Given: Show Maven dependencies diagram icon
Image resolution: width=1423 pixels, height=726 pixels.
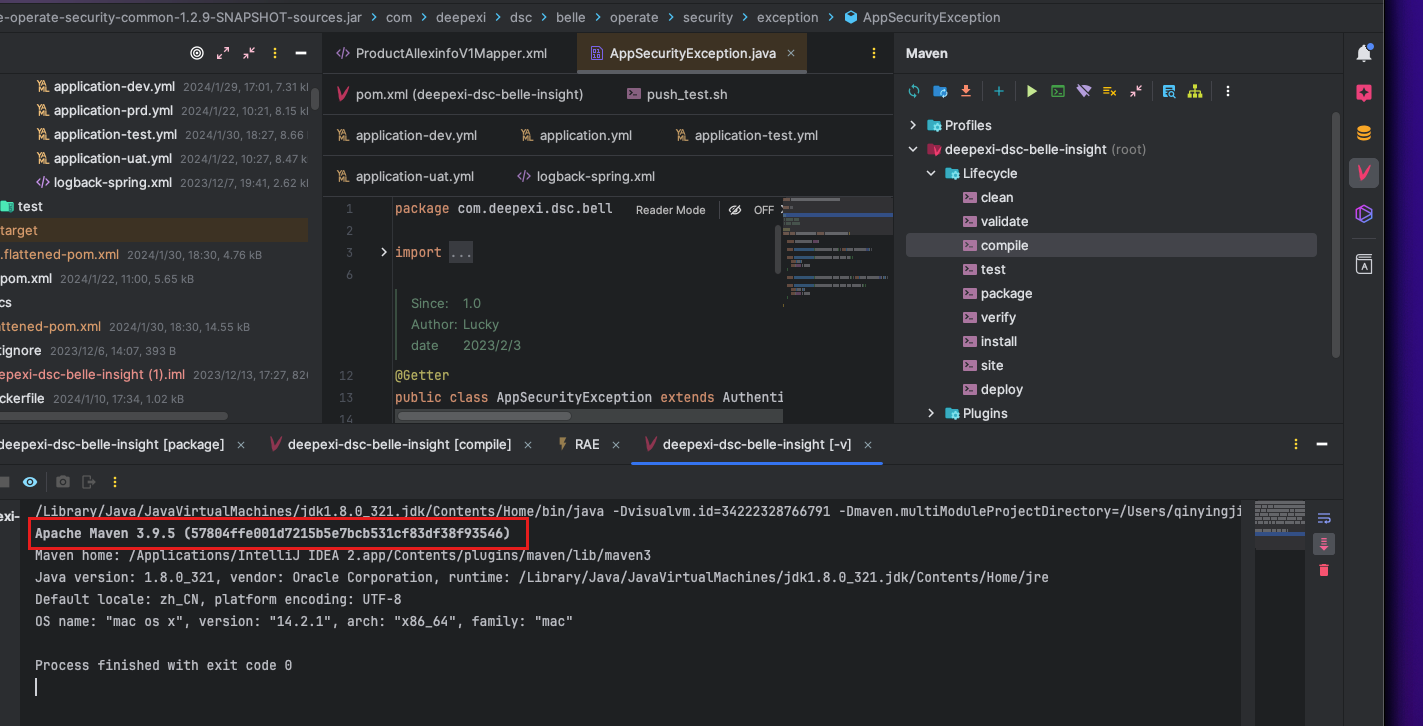Looking at the screenshot, I should coord(1195,91).
